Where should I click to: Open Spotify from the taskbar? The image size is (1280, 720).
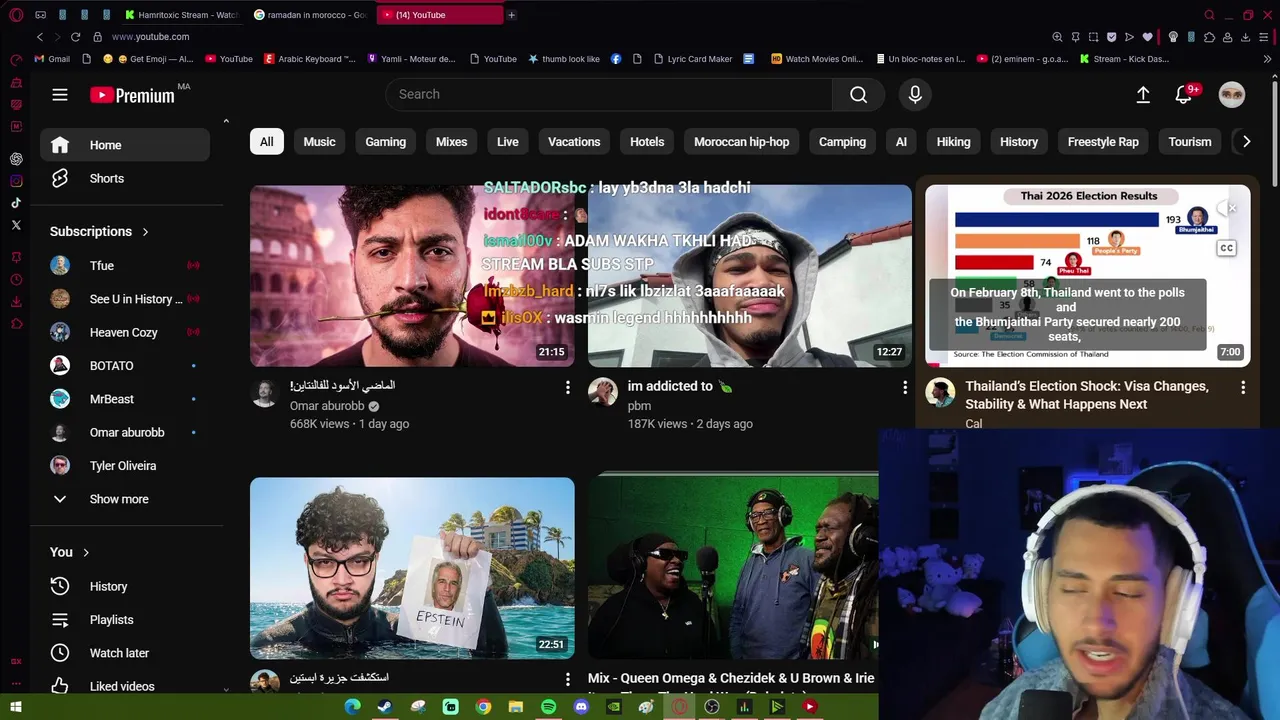tap(548, 707)
